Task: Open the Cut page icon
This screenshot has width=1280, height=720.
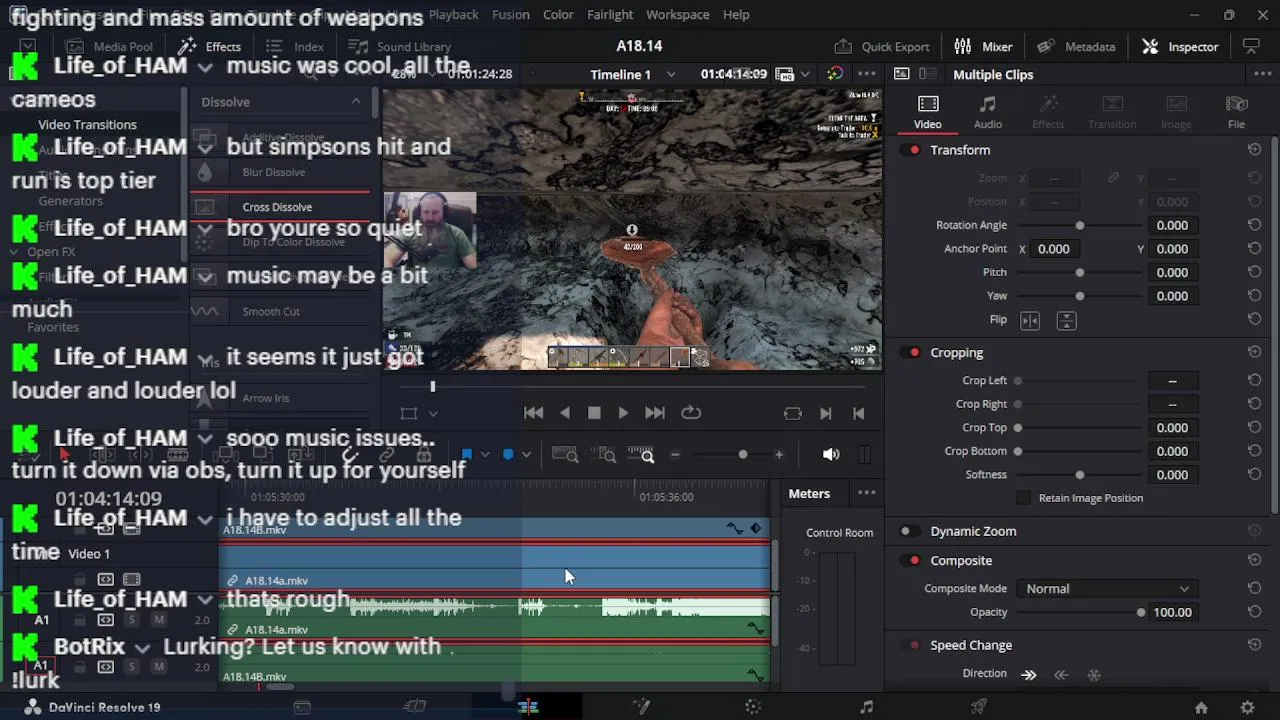Action: (414, 707)
